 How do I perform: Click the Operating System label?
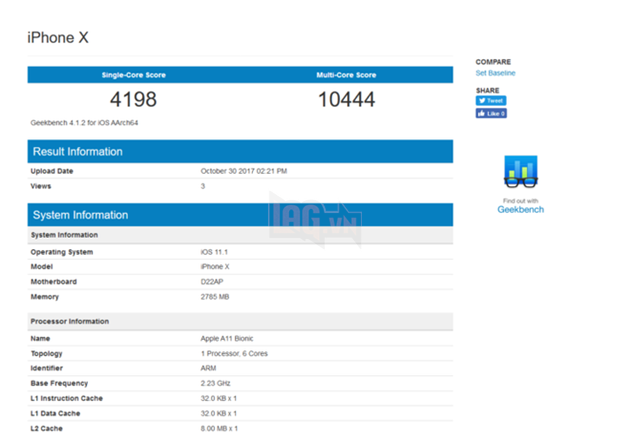(62, 252)
